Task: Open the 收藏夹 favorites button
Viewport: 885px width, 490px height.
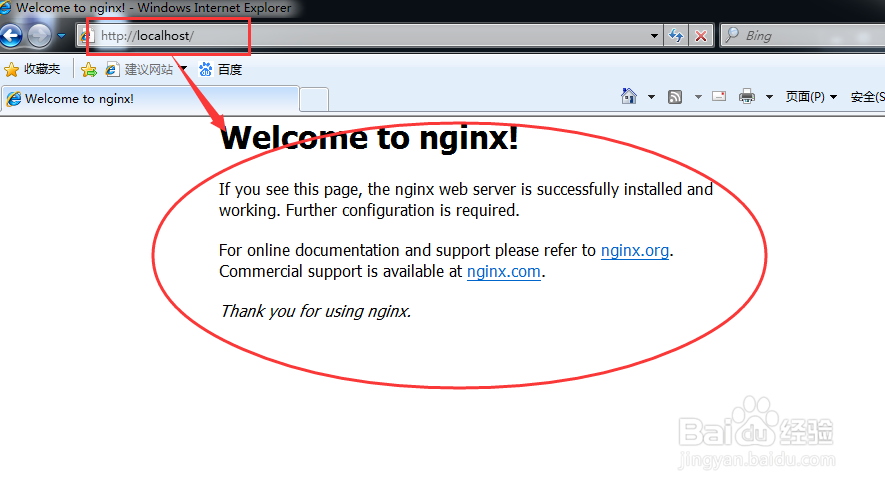Action: click(x=32, y=69)
